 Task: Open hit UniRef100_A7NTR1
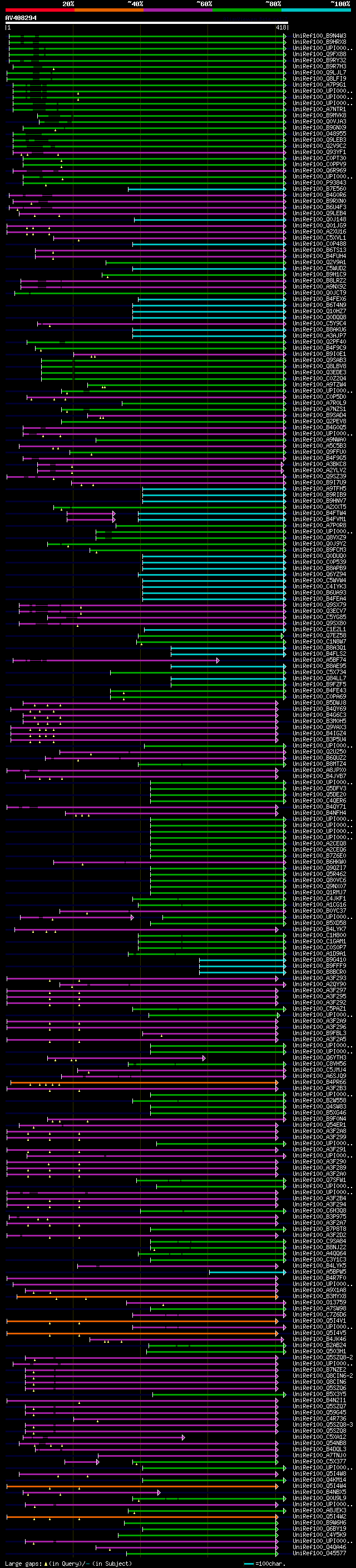(x=319, y=110)
